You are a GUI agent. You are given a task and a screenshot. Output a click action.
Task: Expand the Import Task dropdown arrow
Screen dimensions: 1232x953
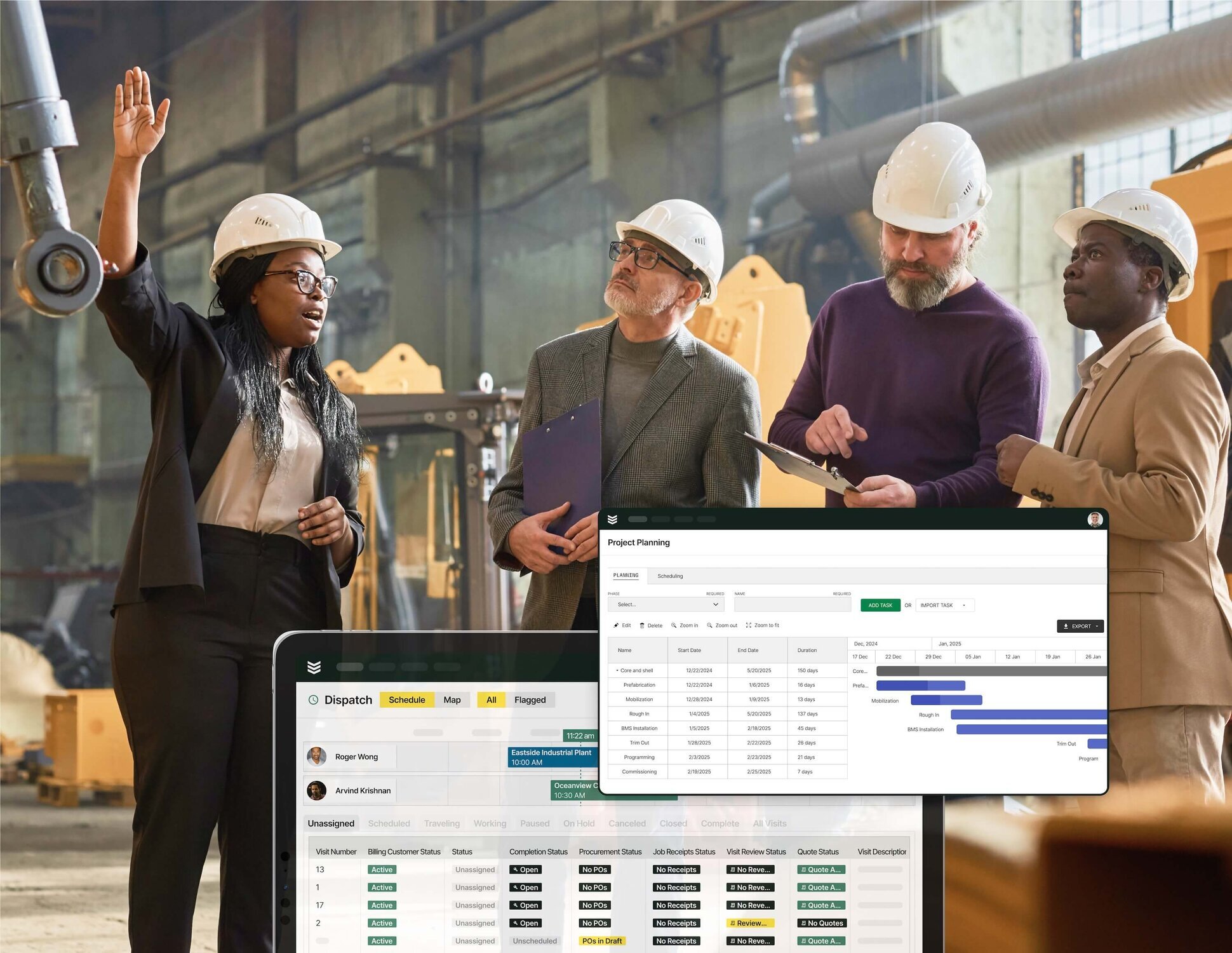[964, 605]
